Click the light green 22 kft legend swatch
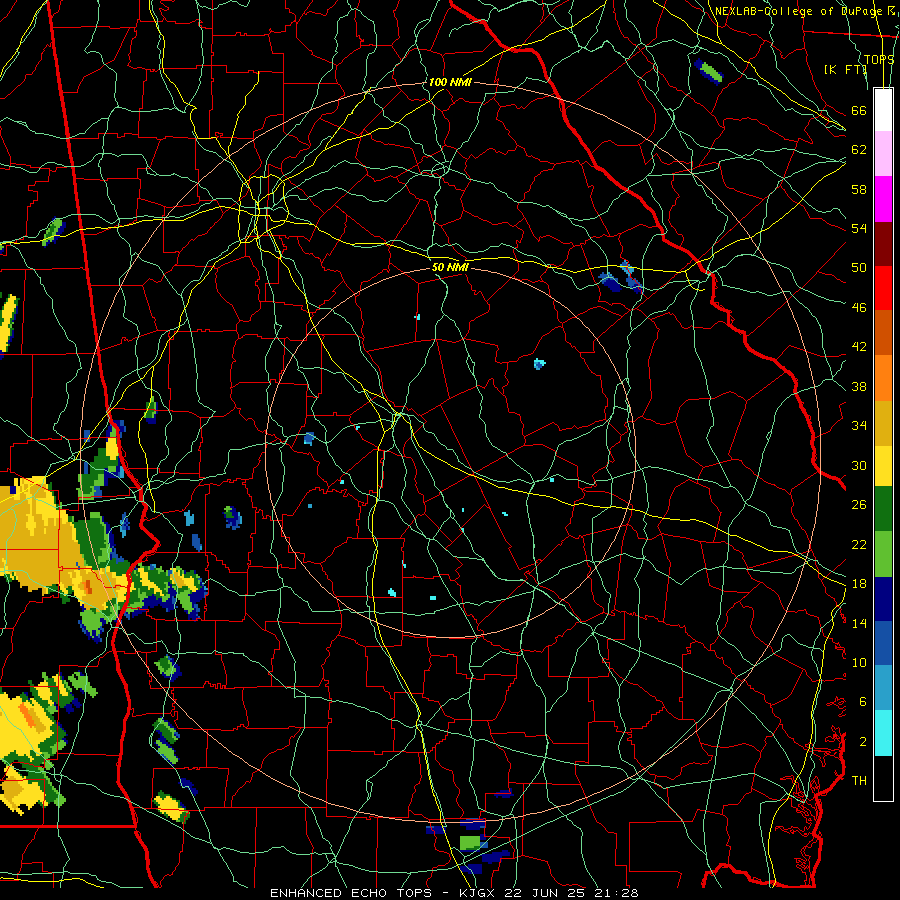This screenshot has height=900, width=900. [883, 554]
